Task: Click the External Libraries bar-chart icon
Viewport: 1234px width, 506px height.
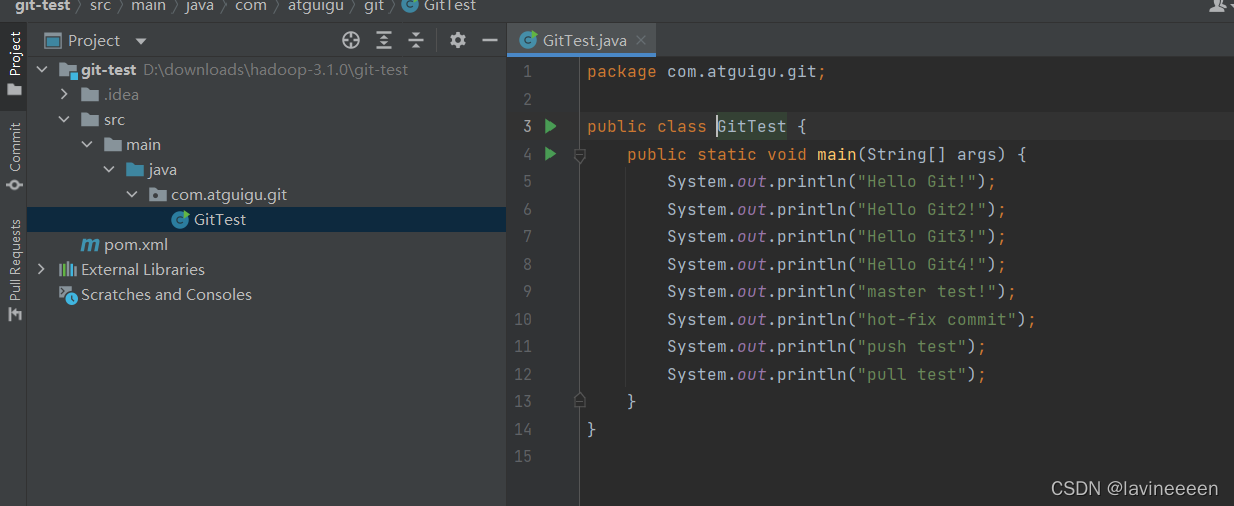Action: click(x=68, y=270)
